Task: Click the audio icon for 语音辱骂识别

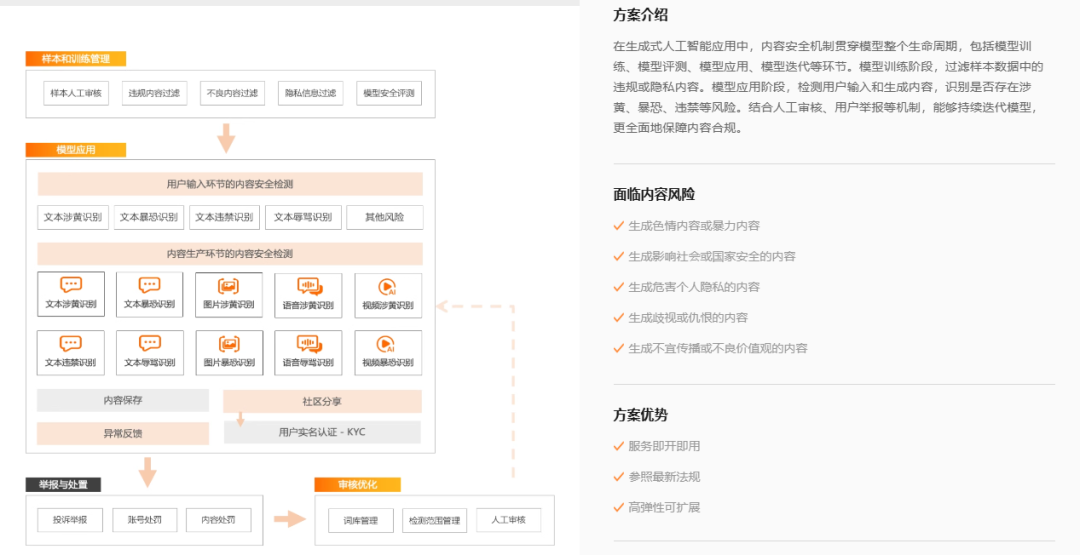Action: [308, 343]
